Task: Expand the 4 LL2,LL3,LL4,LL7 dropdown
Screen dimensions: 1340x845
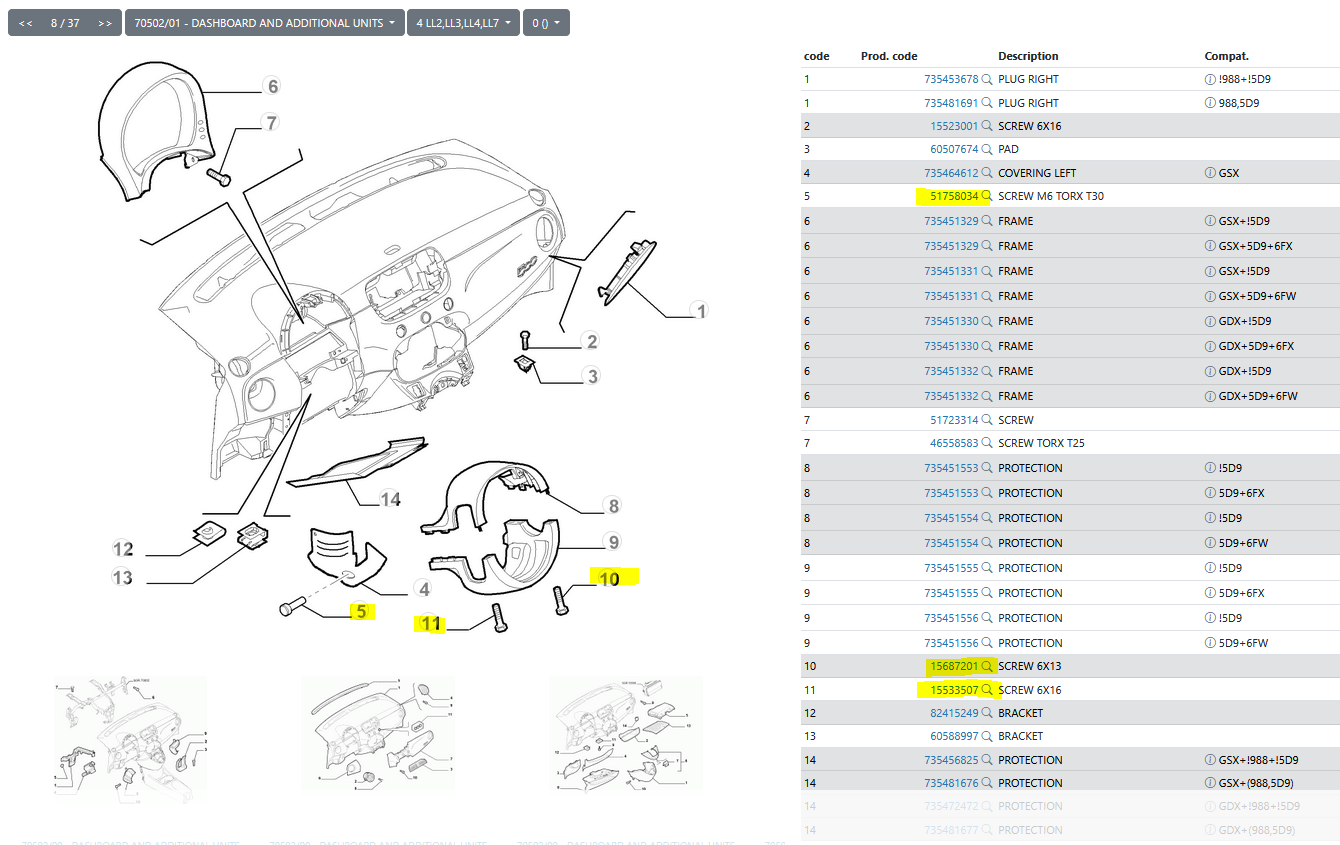Action: pos(463,23)
